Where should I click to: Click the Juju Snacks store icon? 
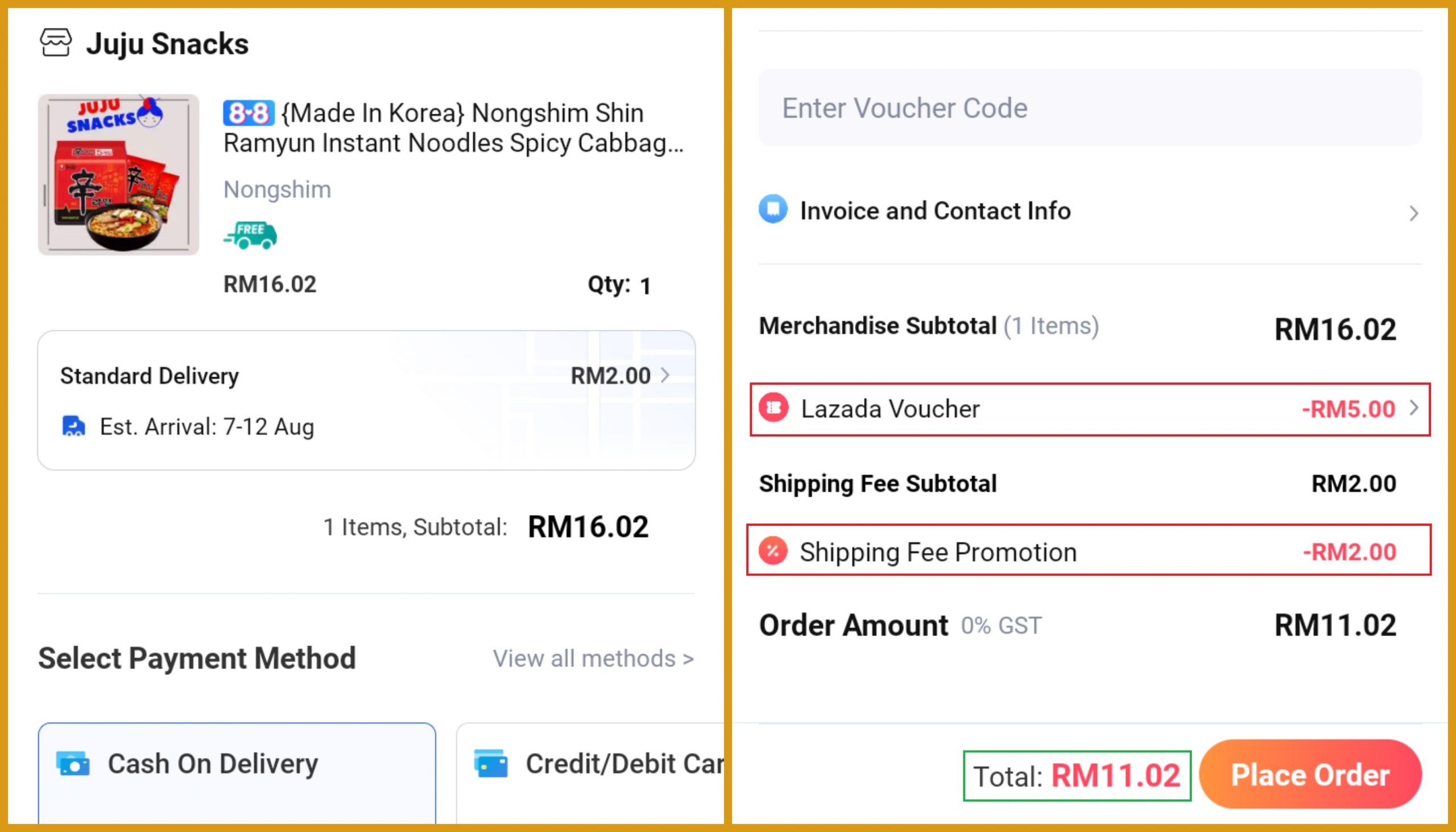pyautogui.click(x=55, y=43)
